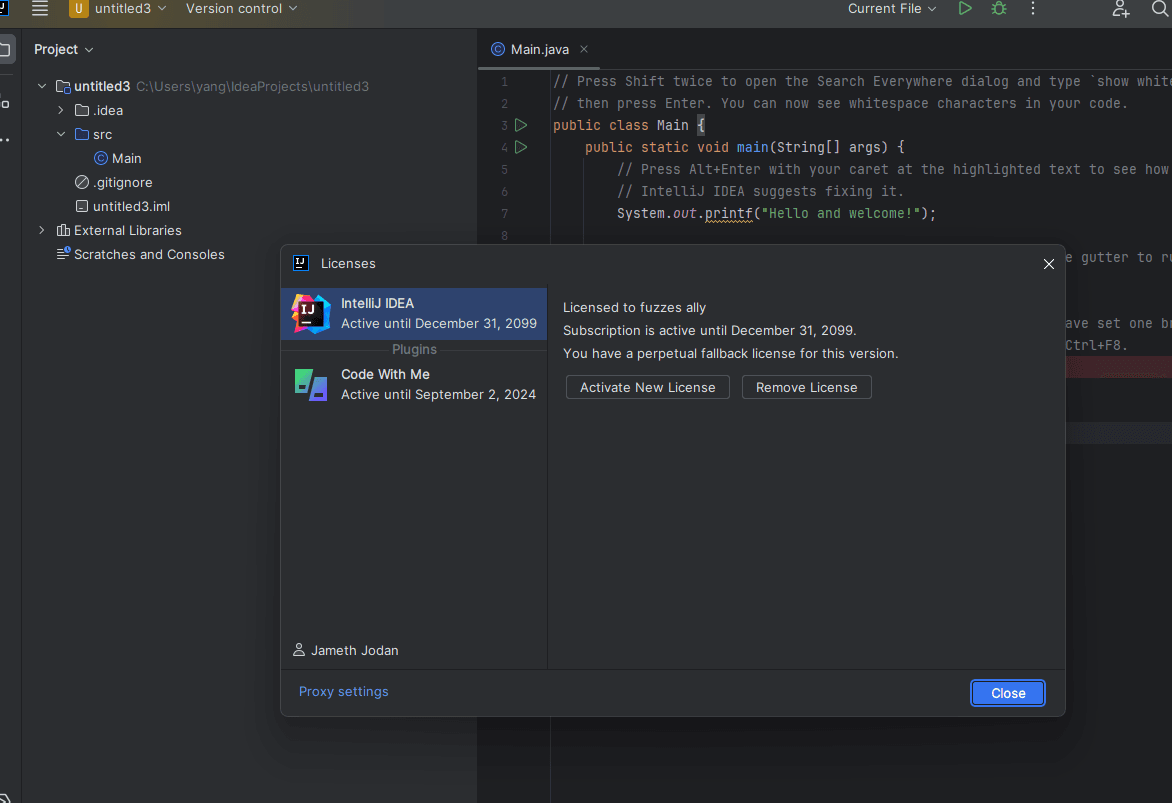Click Remove License button
Image resolution: width=1172 pixels, height=803 pixels.
pos(806,387)
